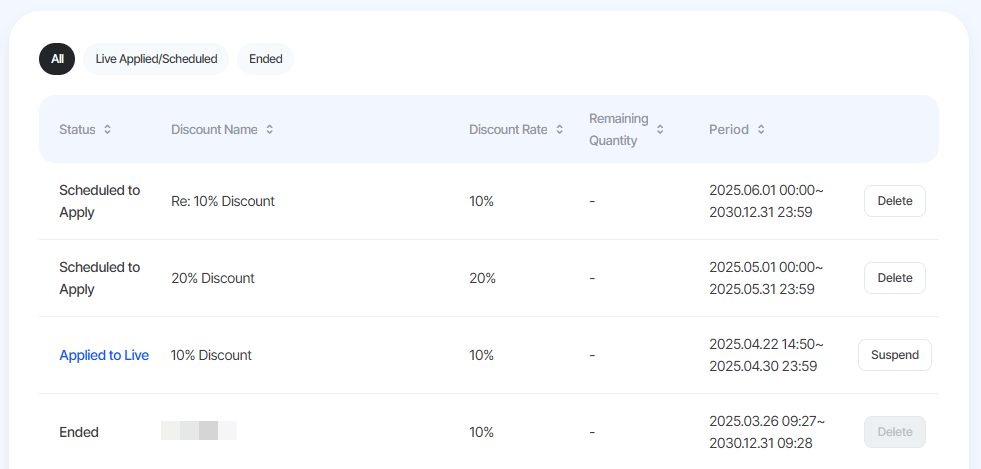
Task: Sort by Status column arrows
Action: (108, 129)
